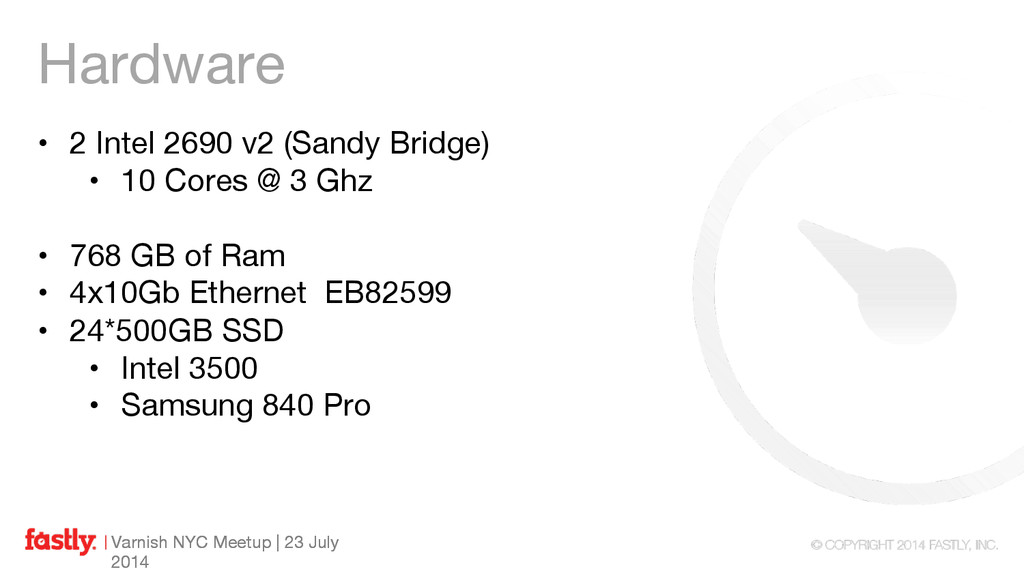
Task: Click the Hardware slide title
Action: click(161, 64)
